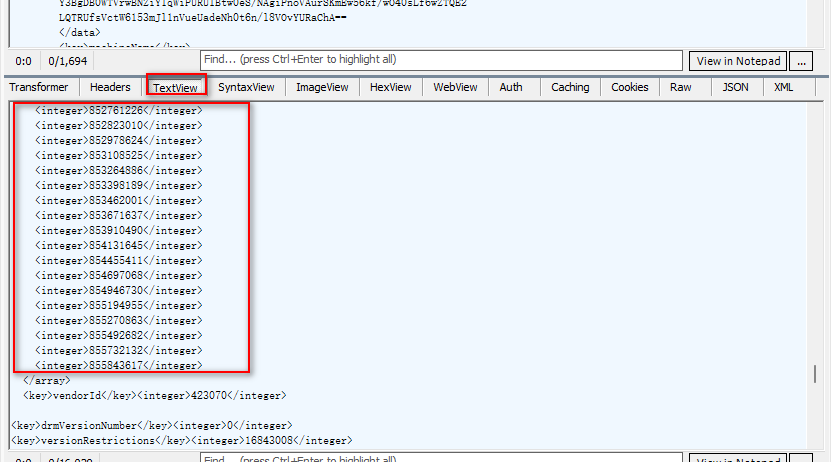The height and width of the screenshot is (462, 831).
Task: Click the LQTRUfsVctW6153 base64 data line
Action: (202, 17)
